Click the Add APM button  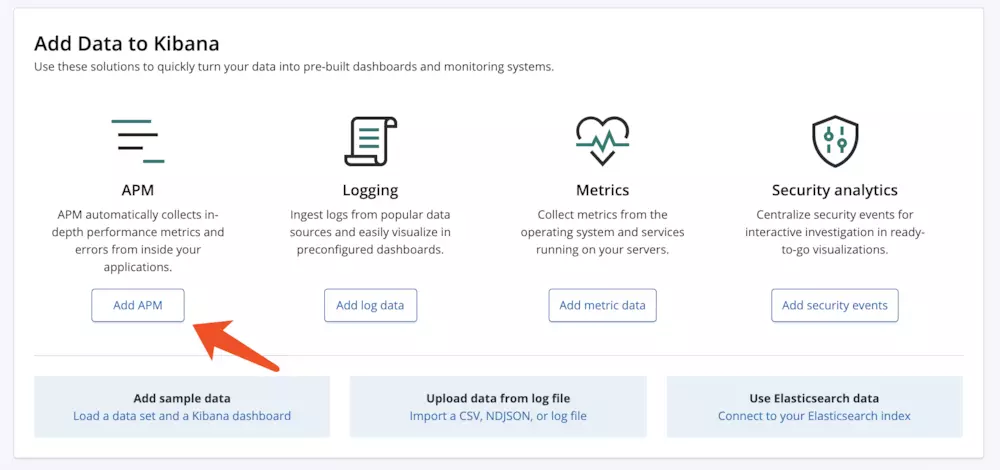[138, 305]
